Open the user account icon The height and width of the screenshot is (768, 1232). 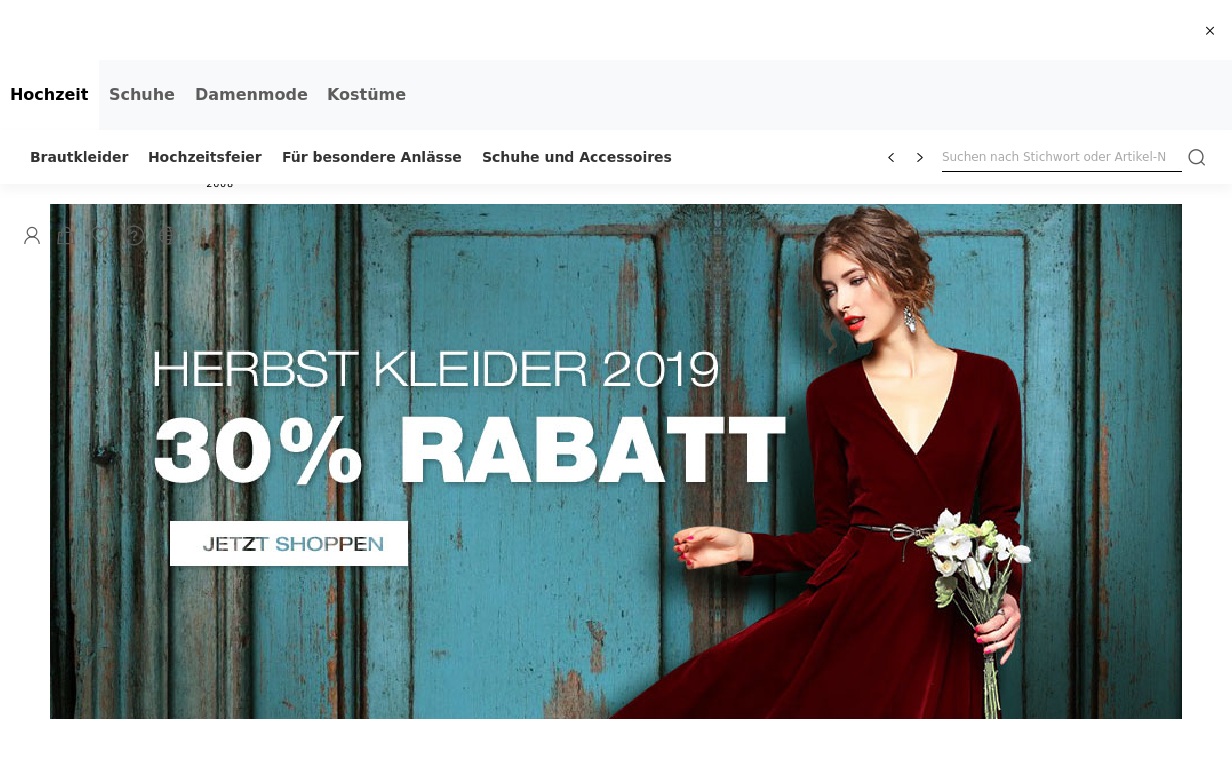32,236
